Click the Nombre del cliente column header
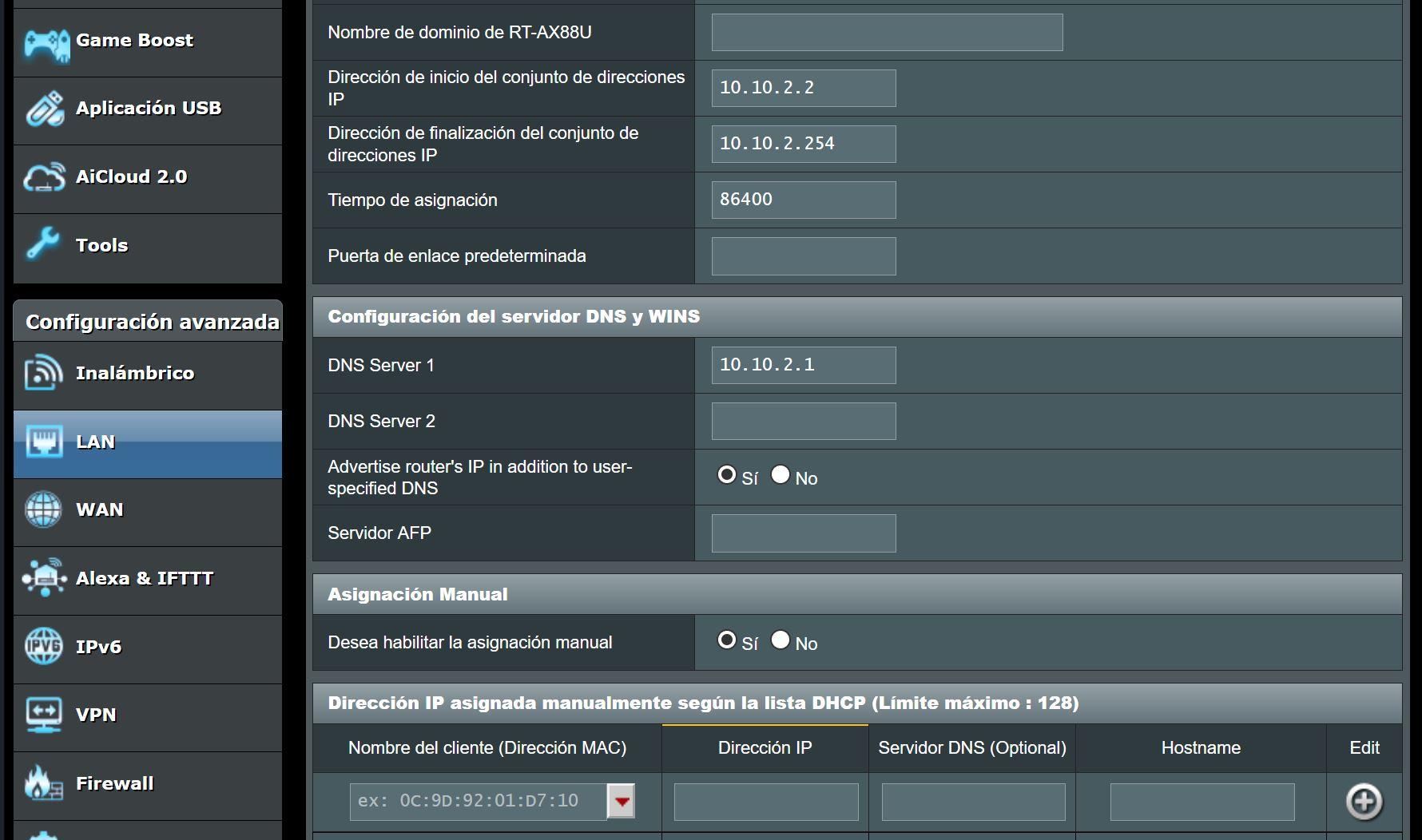The width and height of the screenshot is (1422, 840). 487,748
